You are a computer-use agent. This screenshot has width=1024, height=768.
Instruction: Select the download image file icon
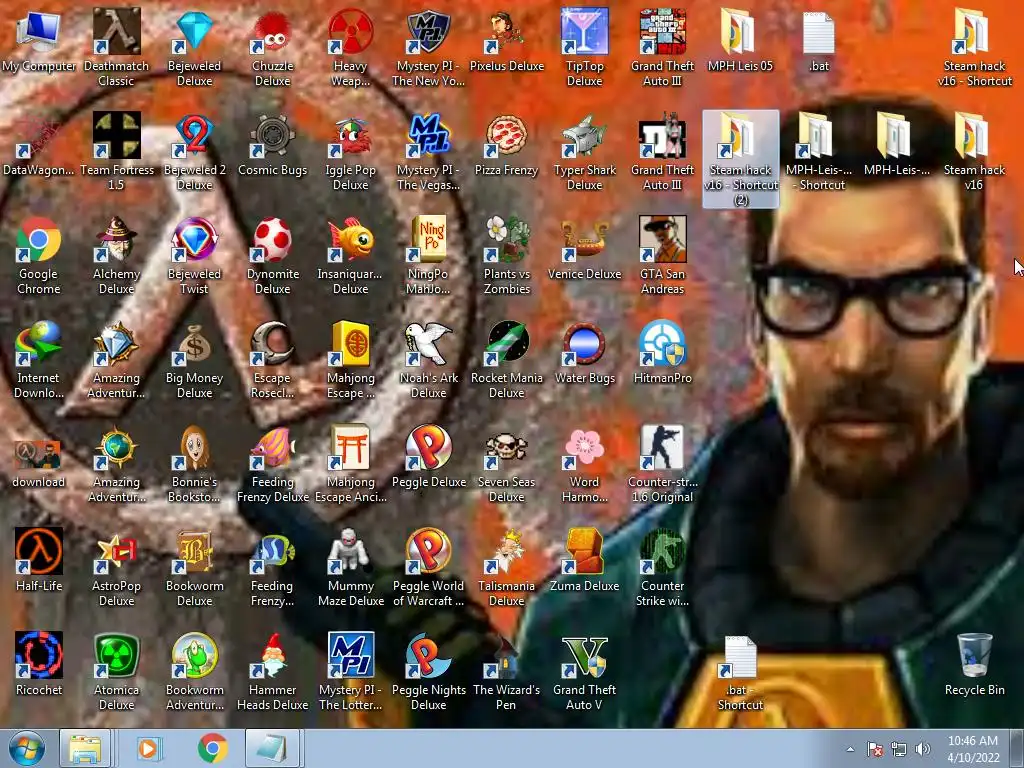pos(39,455)
